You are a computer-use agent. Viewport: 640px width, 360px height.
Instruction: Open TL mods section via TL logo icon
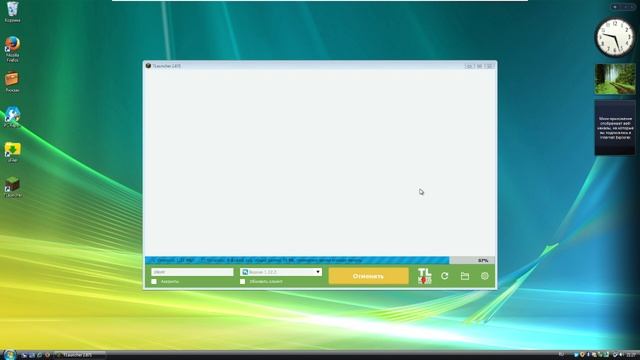[x=424, y=276]
